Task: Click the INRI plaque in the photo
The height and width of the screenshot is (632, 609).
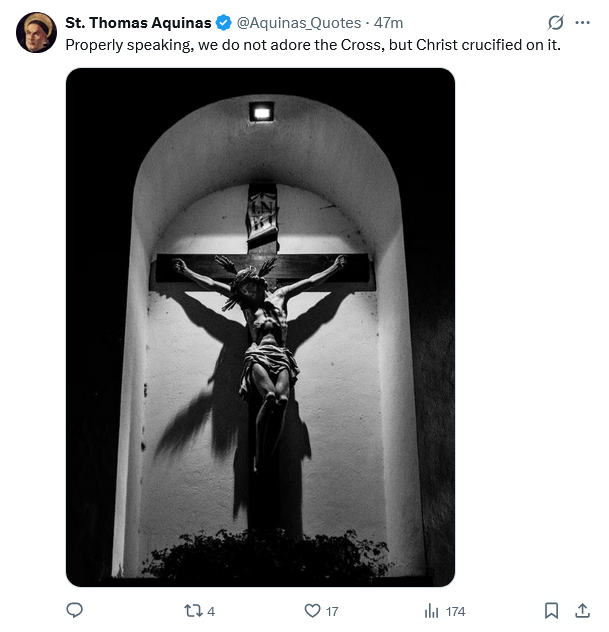Action: [262, 214]
